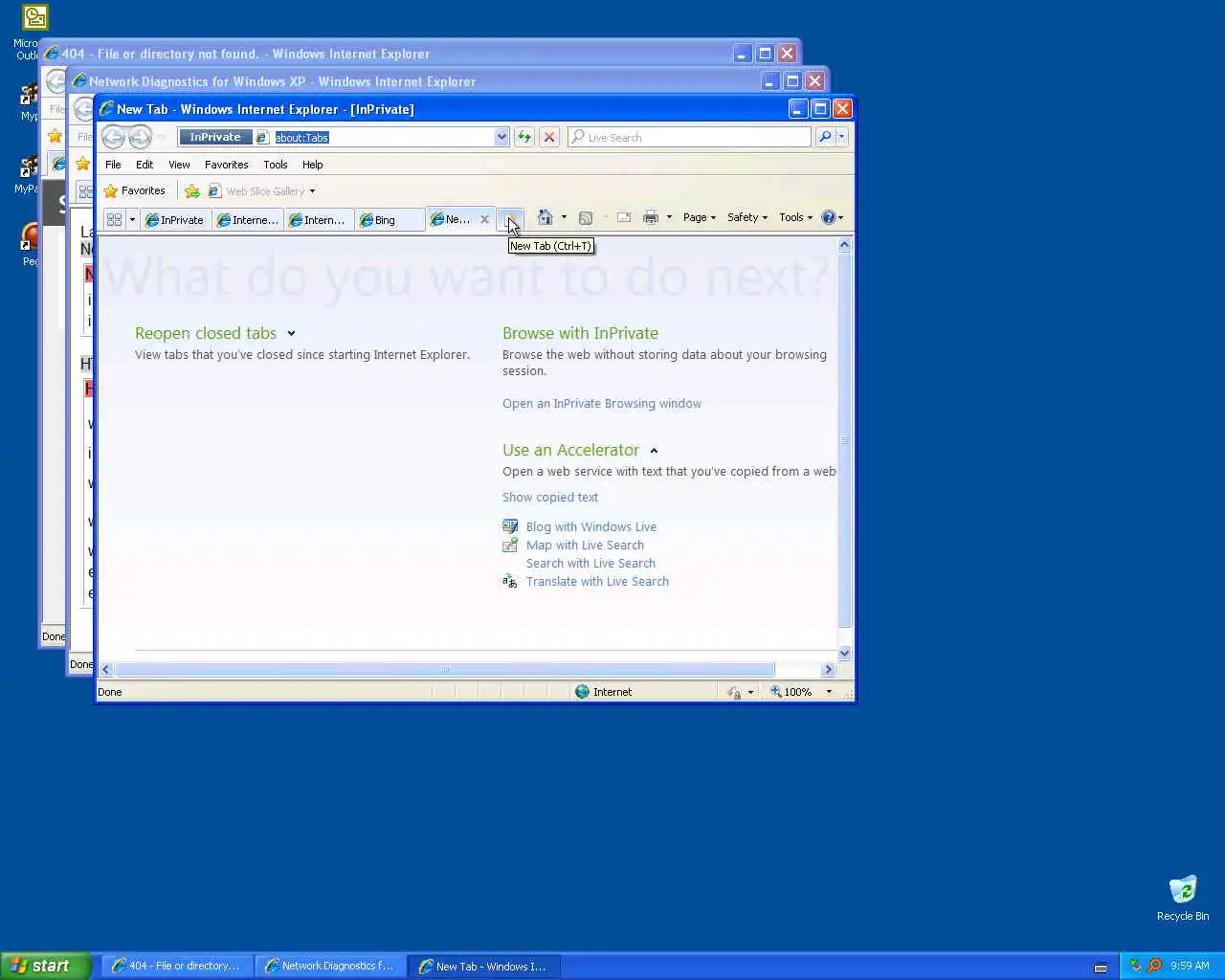Open the Favorites menu in menu bar
This screenshot has height=980, width=1225.
[x=227, y=165]
